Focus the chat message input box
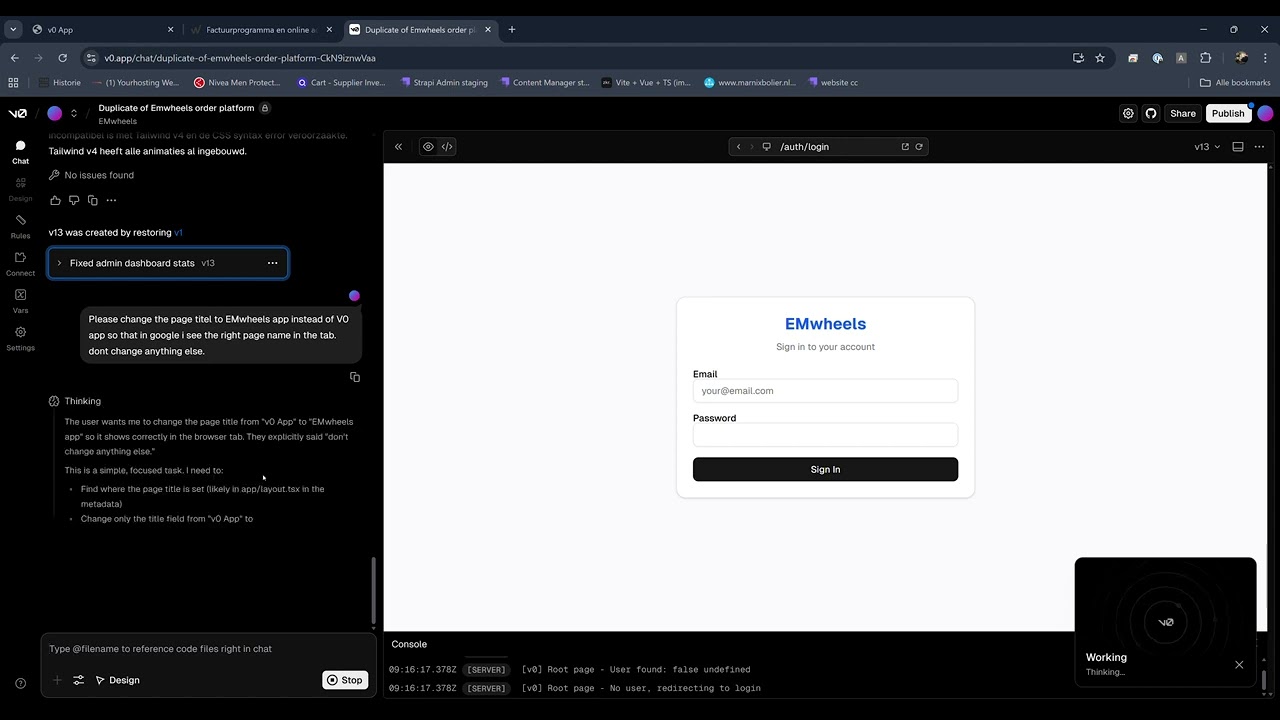The image size is (1280, 720). (208, 649)
